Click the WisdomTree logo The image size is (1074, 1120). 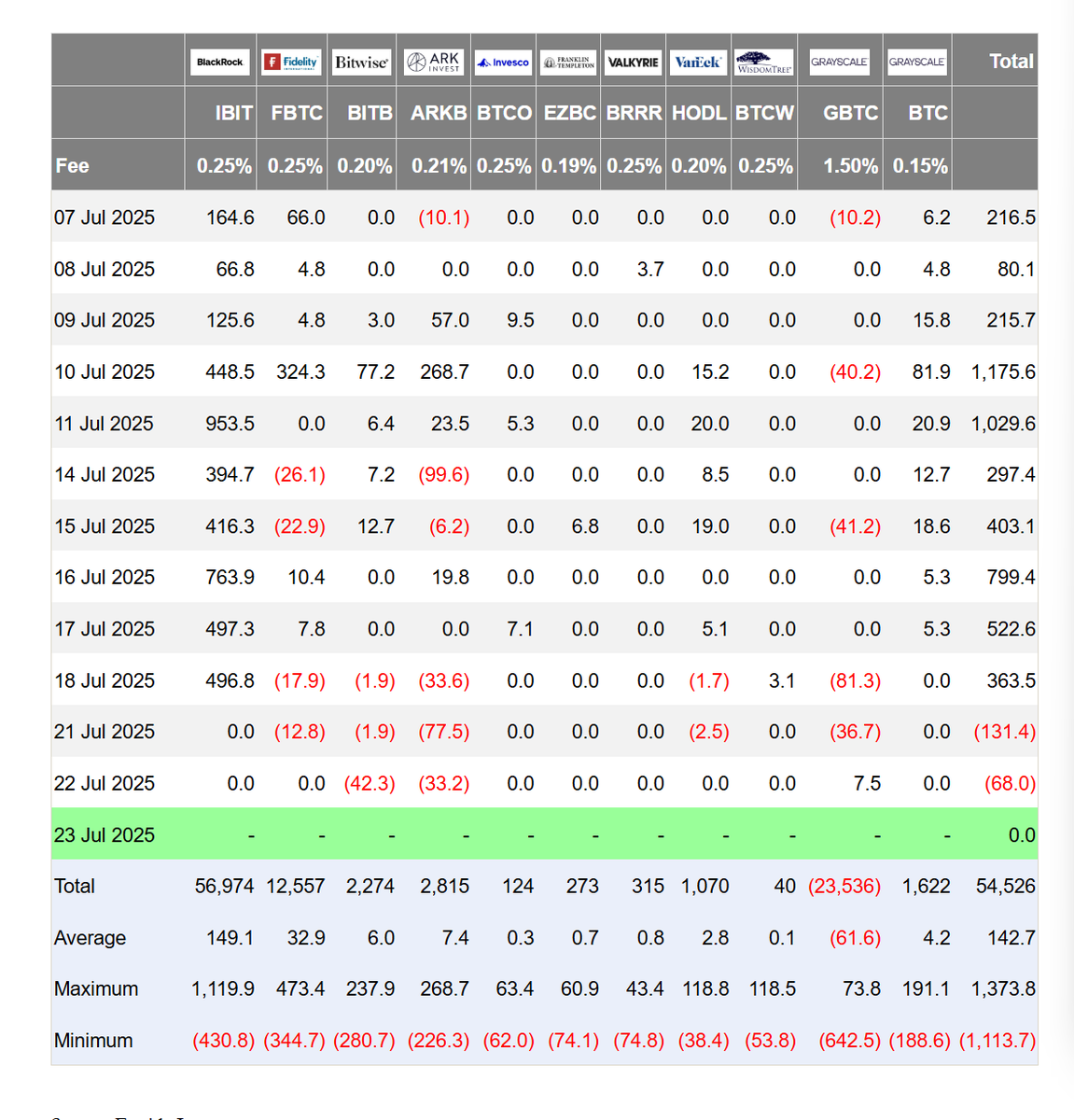(764, 63)
